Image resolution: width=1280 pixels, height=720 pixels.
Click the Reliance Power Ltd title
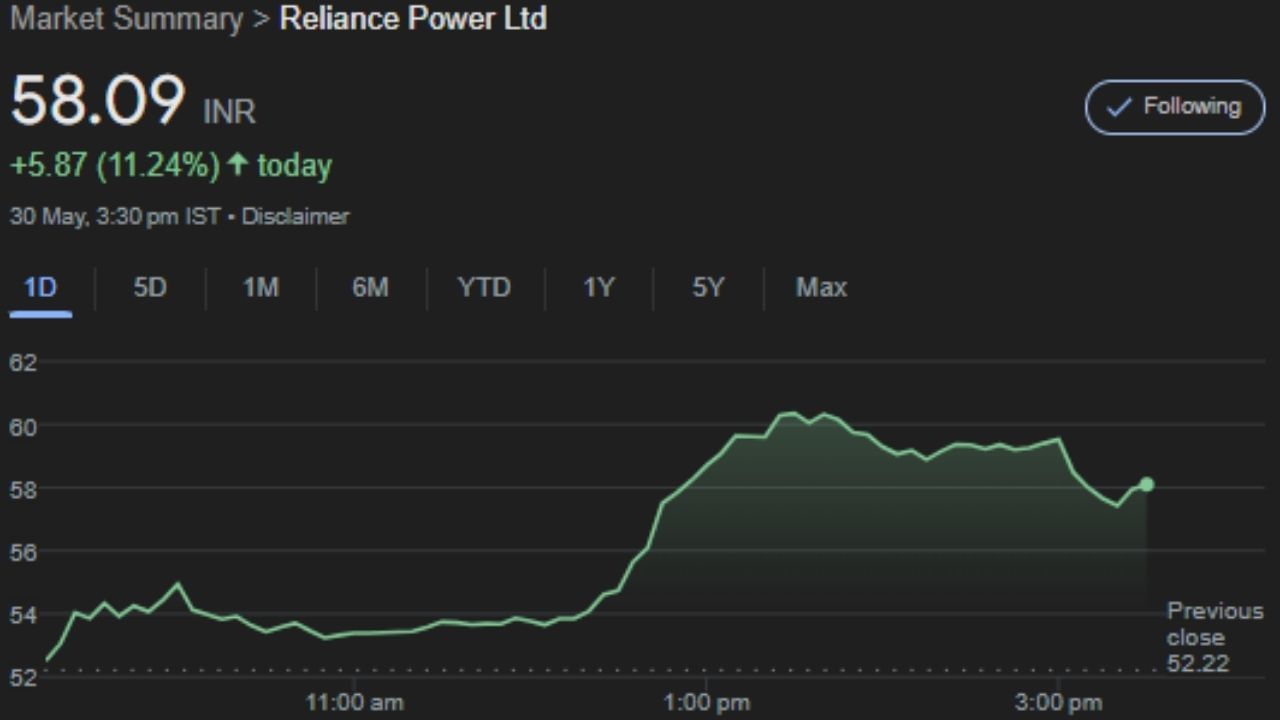pyautogui.click(x=413, y=19)
